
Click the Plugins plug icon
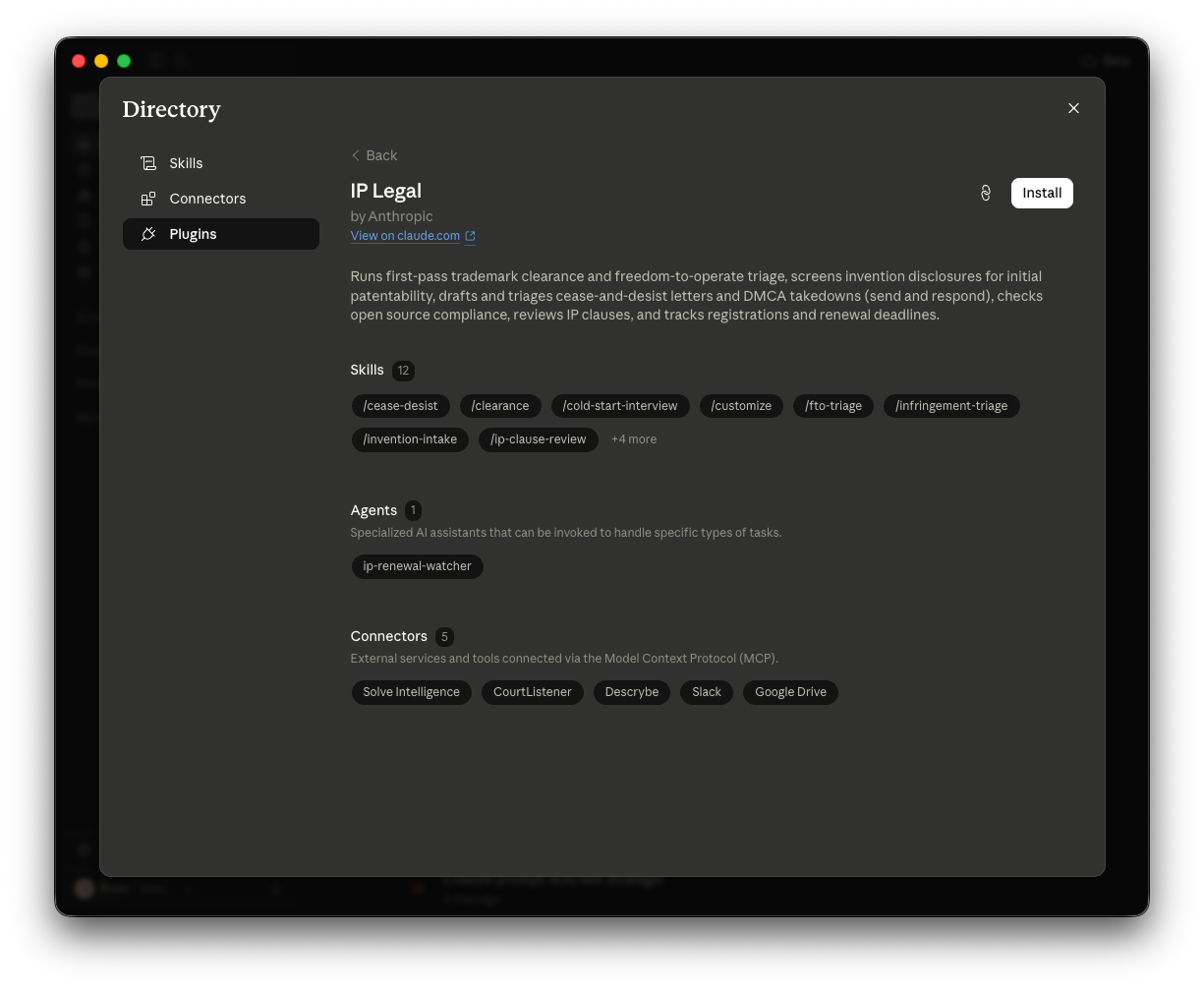[x=148, y=234]
